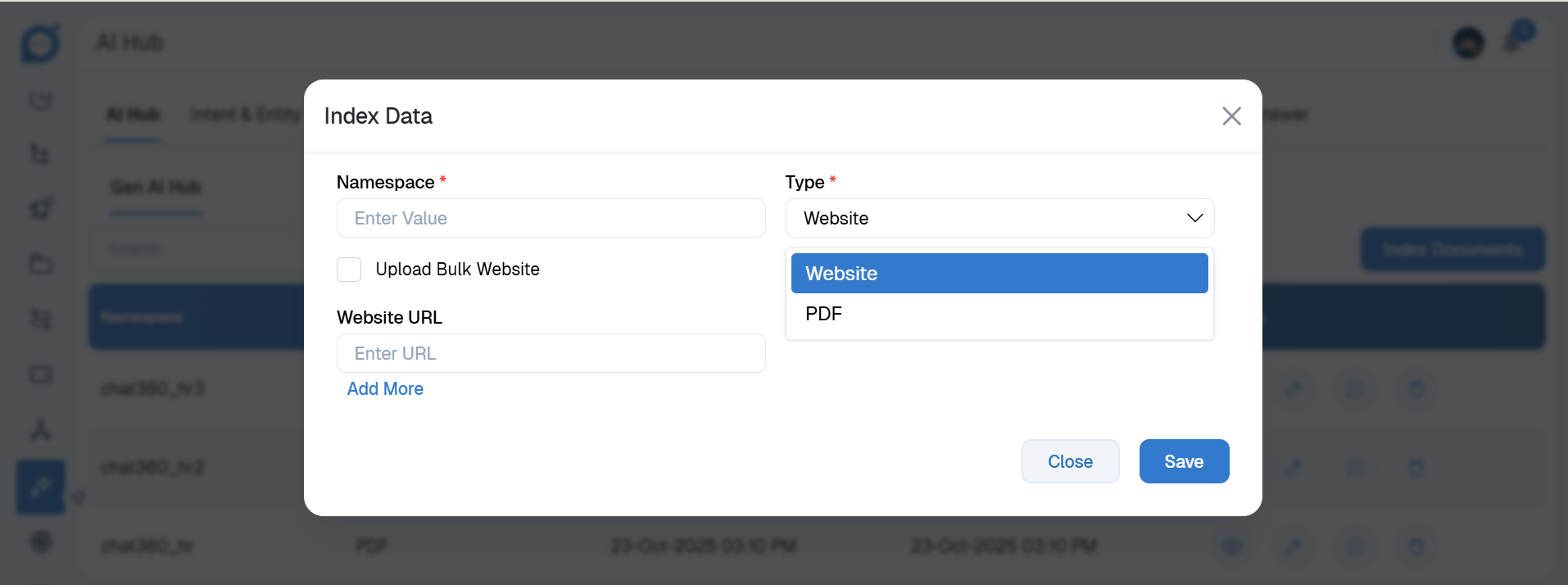Click the Close button in the dialog footer

[x=1070, y=461]
